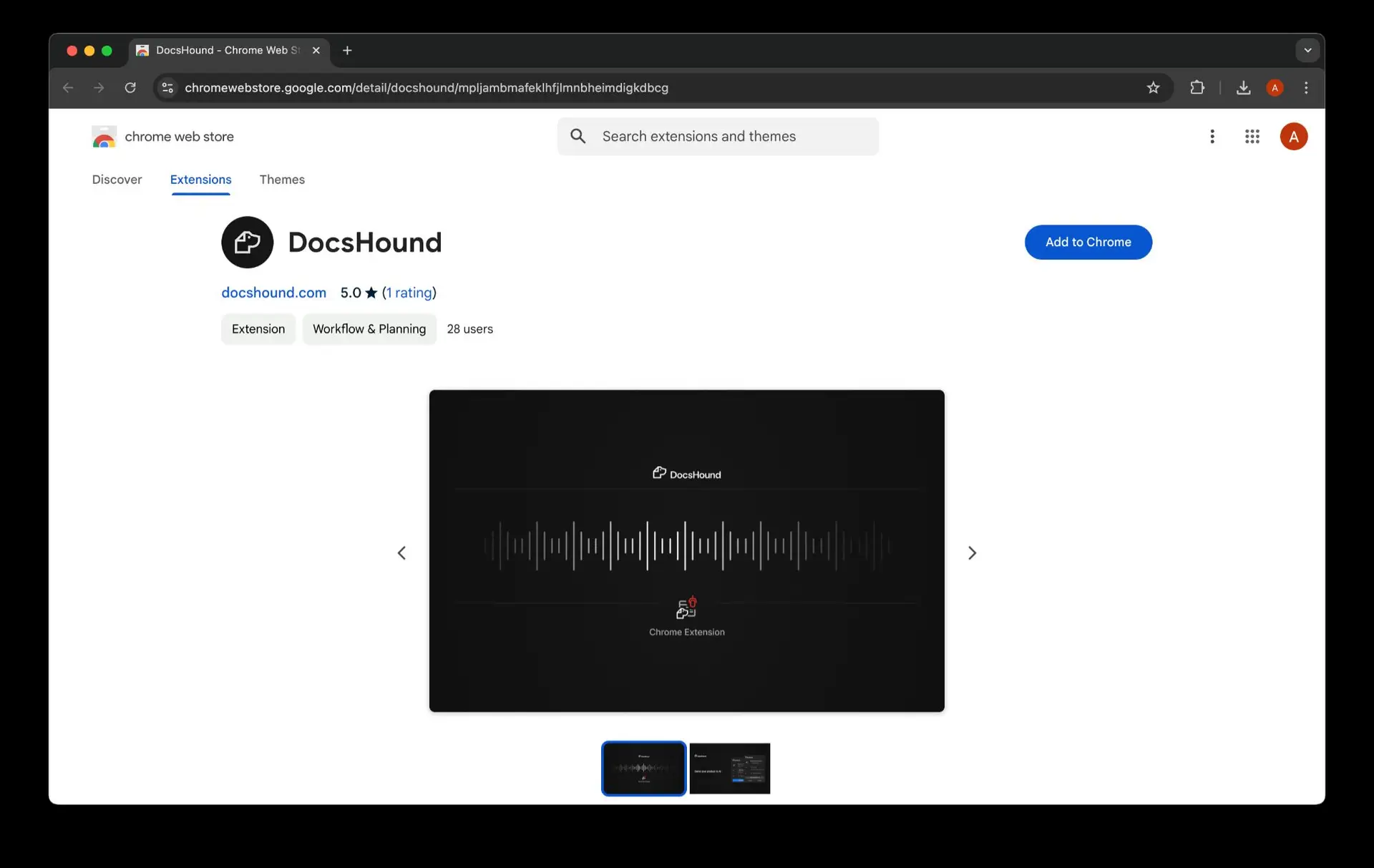
Task: Click the 28 users text
Action: tap(469, 328)
